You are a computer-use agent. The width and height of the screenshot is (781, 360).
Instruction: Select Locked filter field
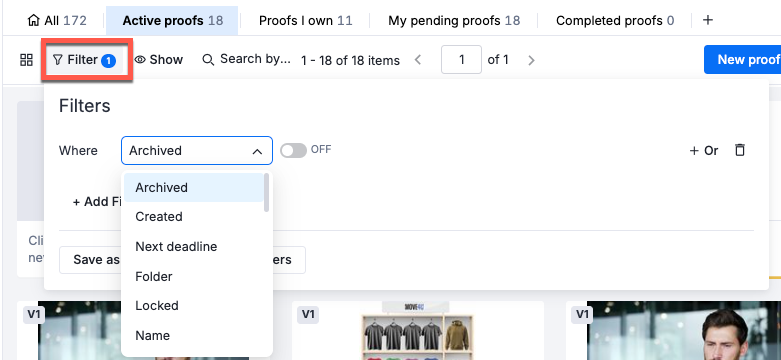click(194, 305)
